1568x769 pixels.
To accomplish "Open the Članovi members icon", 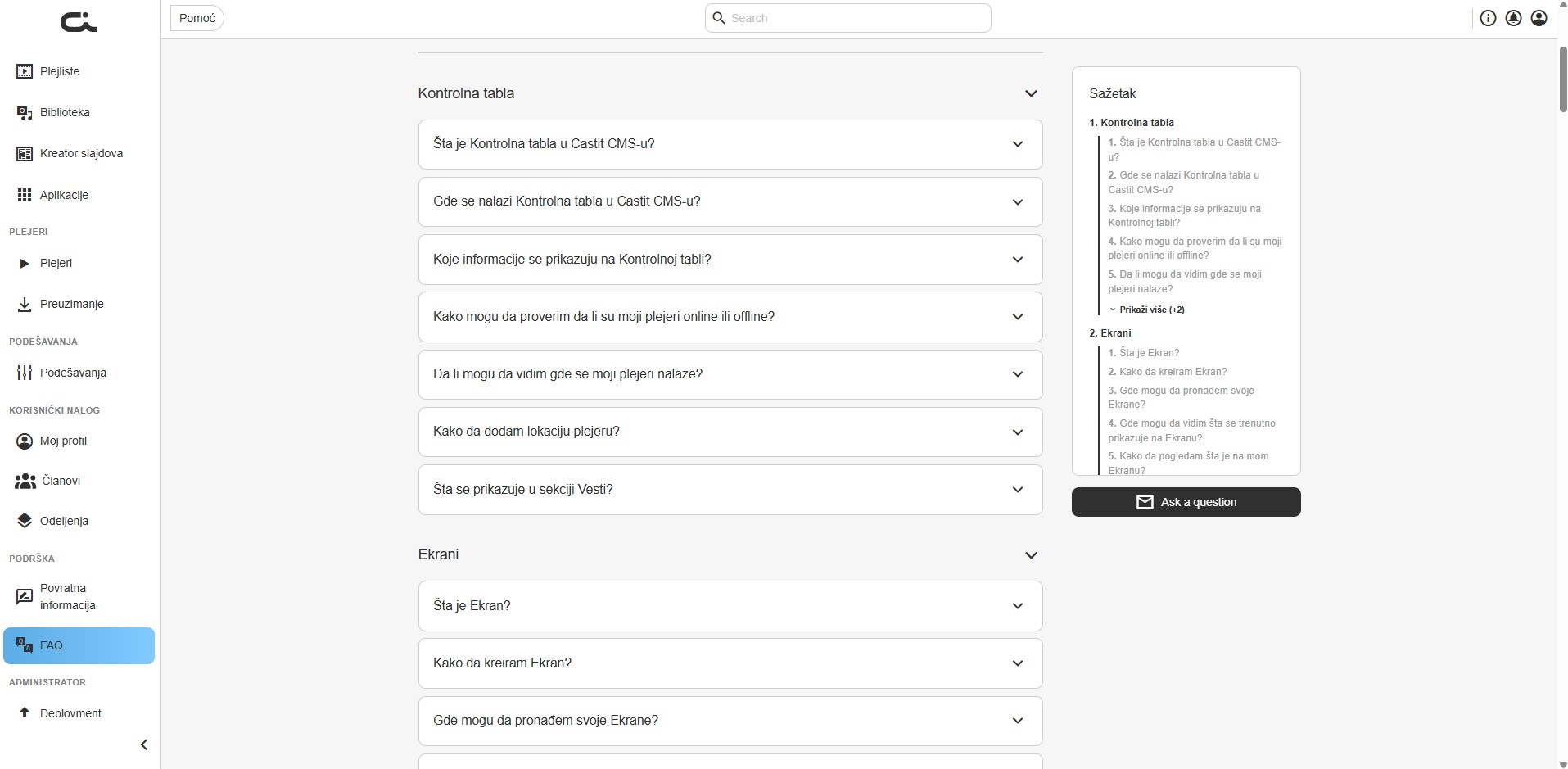I will pyautogui.click(x=25, y=481).
